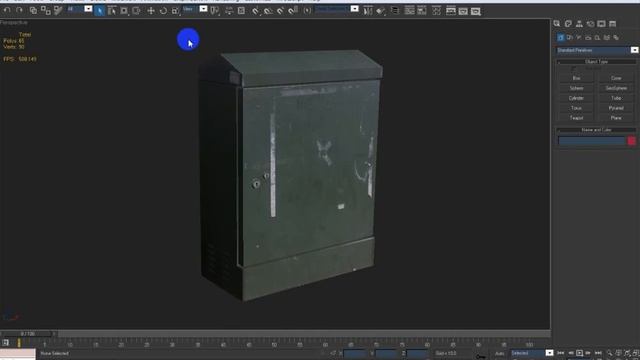Toggle 3D Snaps on the toolbar

(255, 11)
